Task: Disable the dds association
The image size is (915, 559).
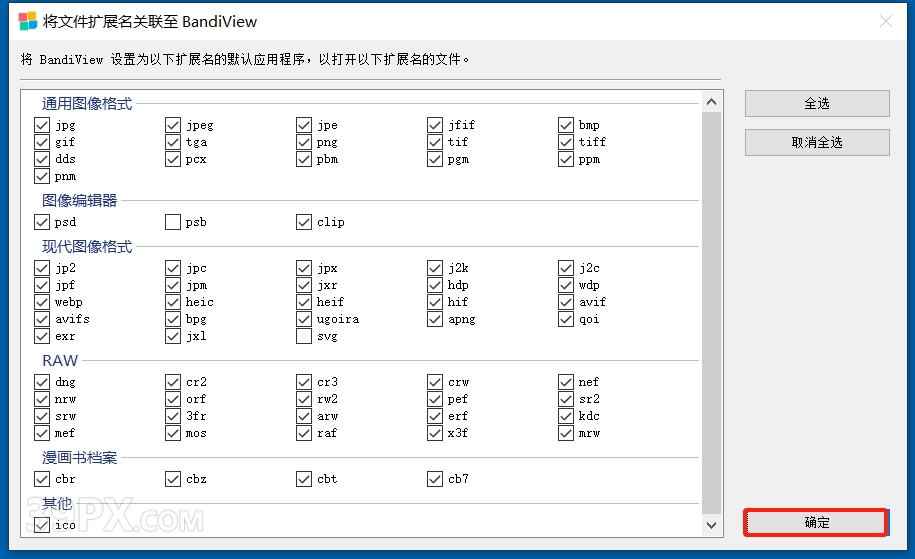Action: (42, 159)
